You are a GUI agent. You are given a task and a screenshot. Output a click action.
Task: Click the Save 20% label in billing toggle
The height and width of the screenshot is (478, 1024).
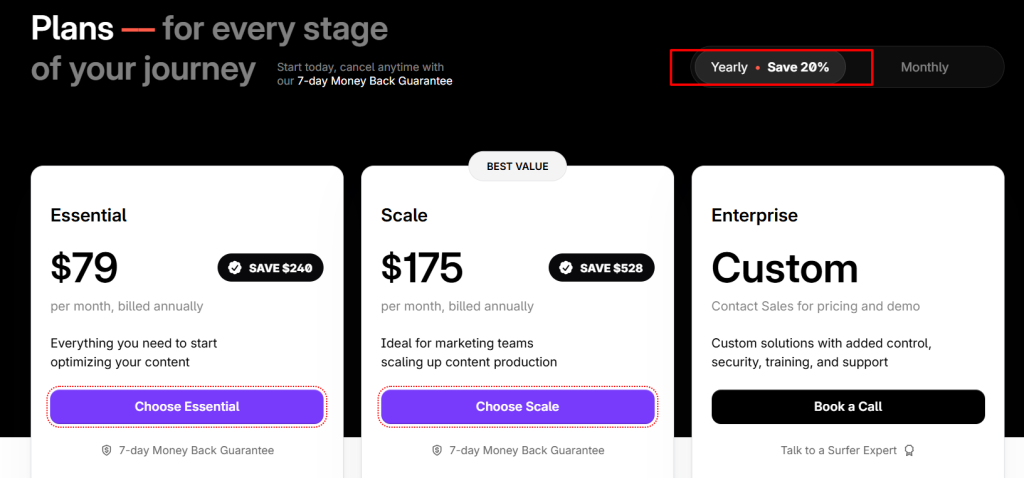point(798,67)
